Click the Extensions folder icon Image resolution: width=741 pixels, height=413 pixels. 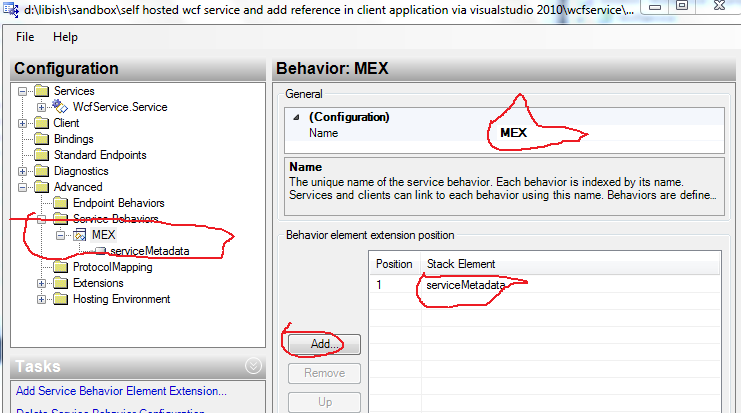(60, 283)
